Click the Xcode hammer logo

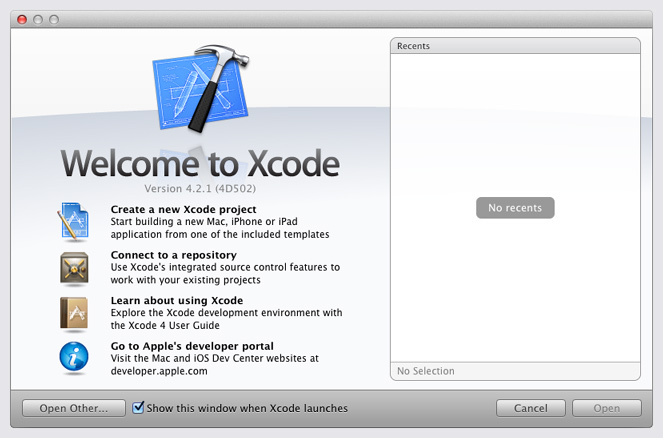click(x=200, y=89)
